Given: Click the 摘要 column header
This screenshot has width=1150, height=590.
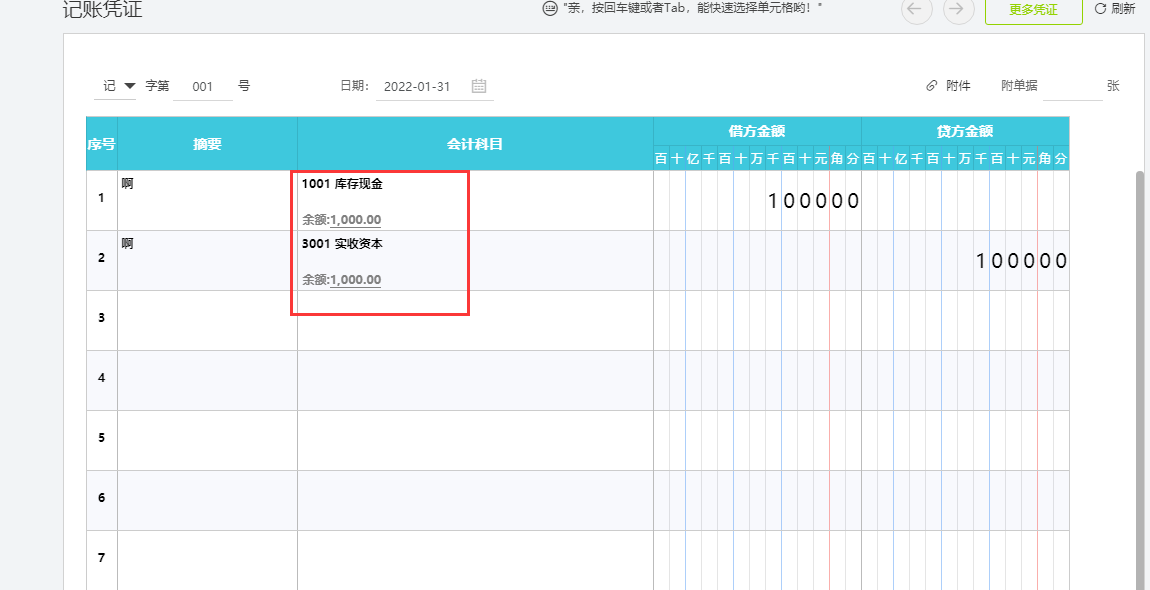Looking at the screenshot, I should [208, 144].
